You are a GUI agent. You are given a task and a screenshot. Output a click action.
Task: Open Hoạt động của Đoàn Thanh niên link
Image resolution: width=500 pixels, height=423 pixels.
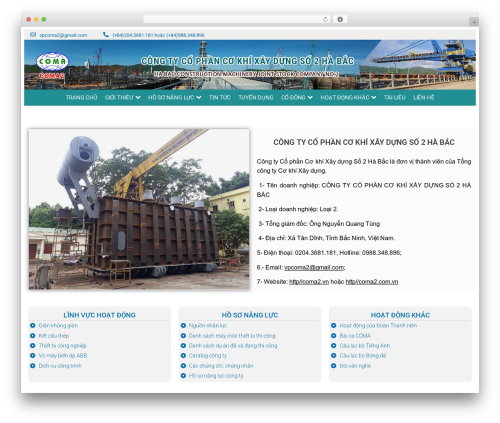pos(378,325)
